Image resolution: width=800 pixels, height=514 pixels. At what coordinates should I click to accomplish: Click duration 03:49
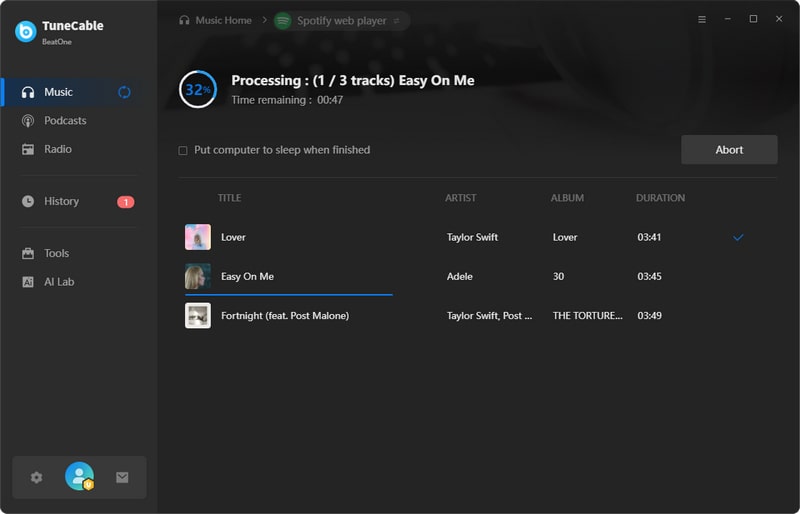649,316
